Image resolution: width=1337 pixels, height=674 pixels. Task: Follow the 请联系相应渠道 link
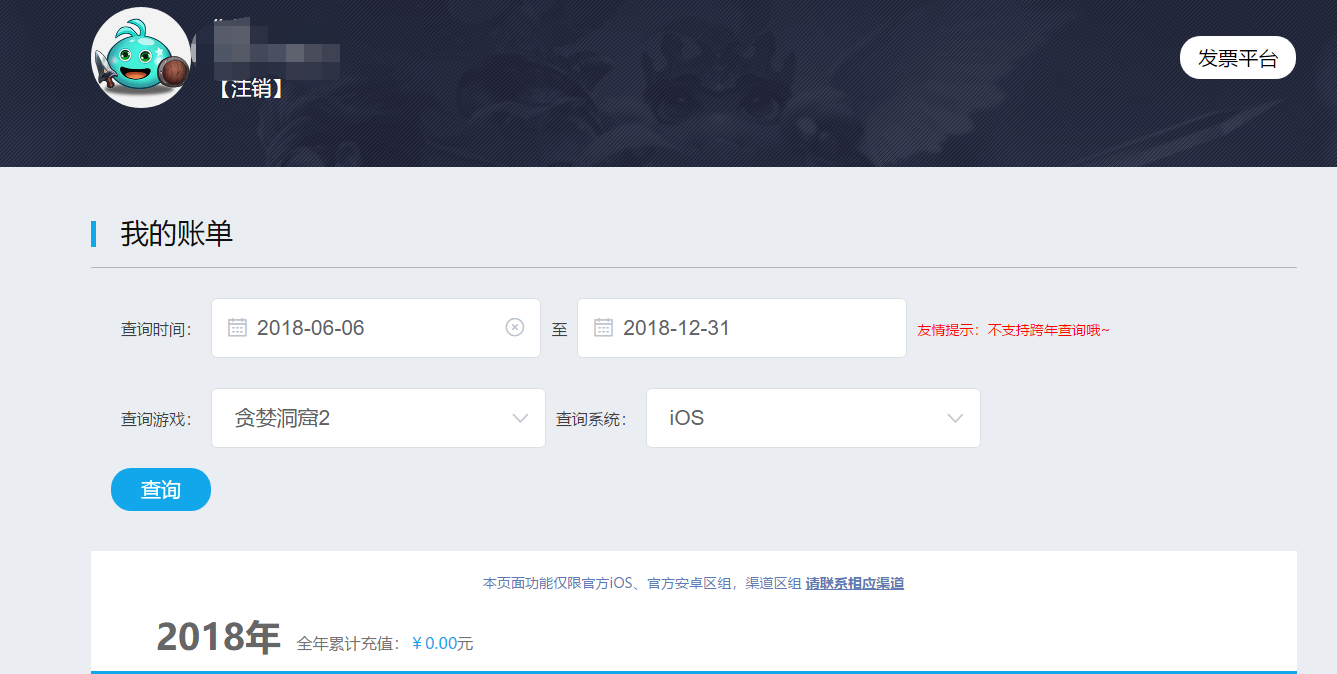point(854,583)
